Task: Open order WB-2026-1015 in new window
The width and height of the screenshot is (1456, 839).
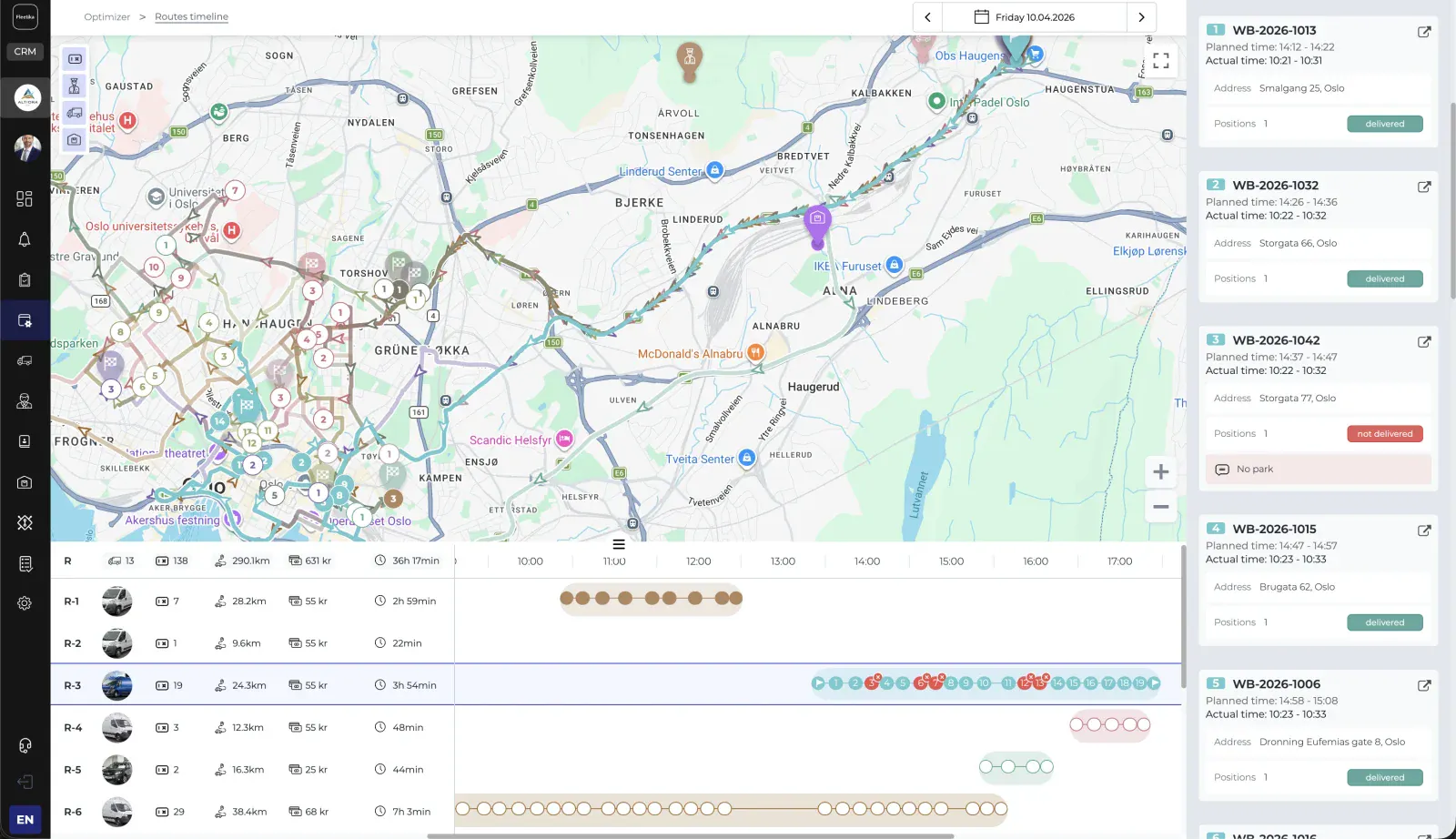Action: click(x=1424, y=531)
